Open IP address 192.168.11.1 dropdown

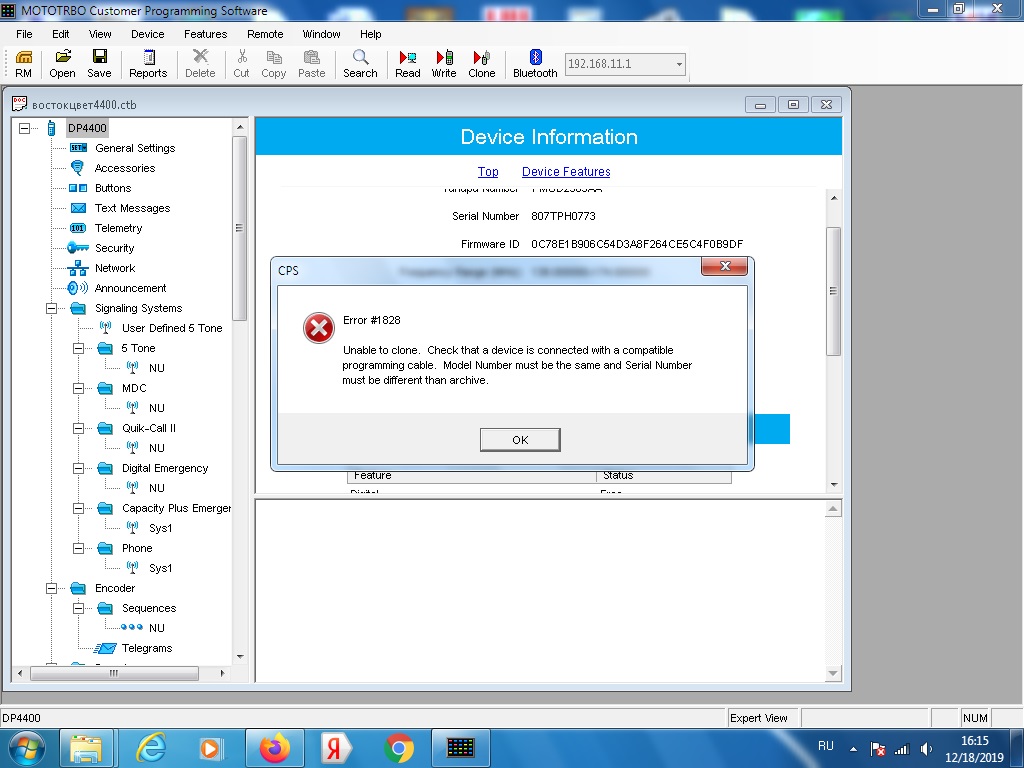pyautogui.click(x=679, y=64)
